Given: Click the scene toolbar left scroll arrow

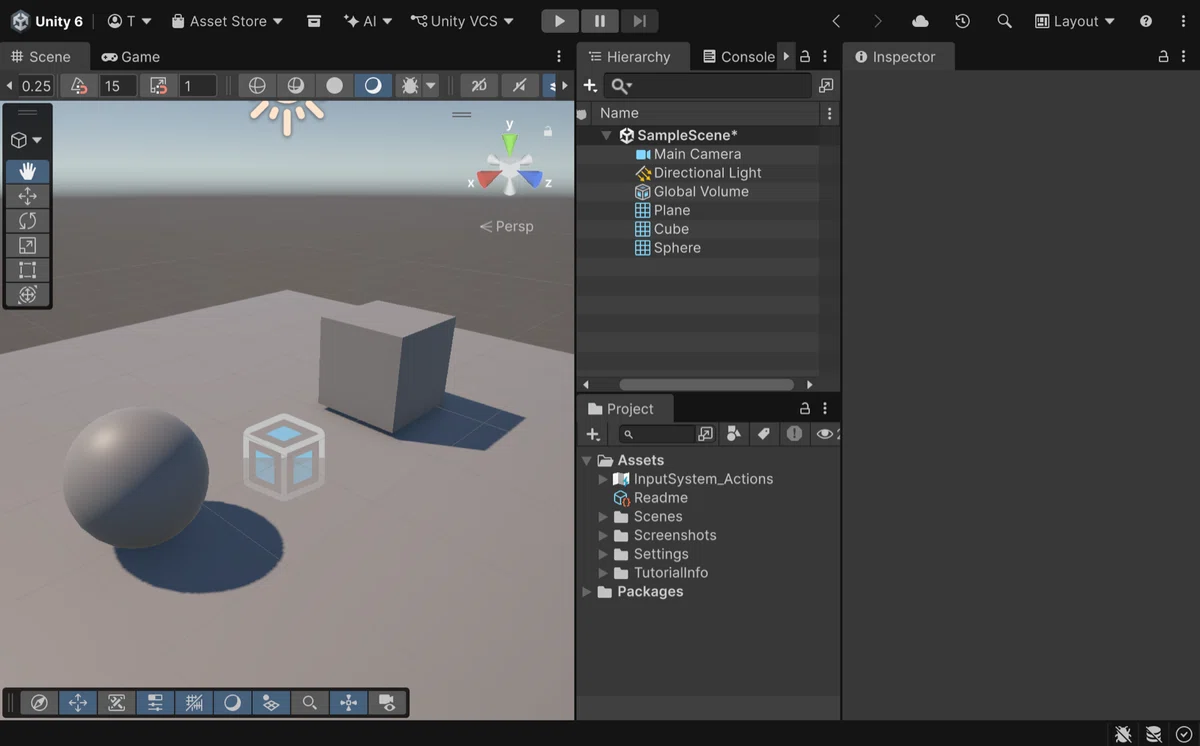Looking at the screenshot, I should [x=9, y=86].
